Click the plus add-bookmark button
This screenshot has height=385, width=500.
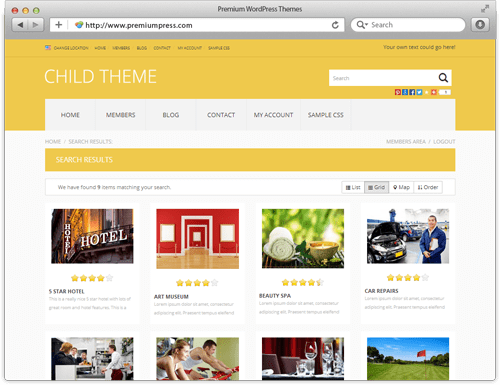click(59, 25)
